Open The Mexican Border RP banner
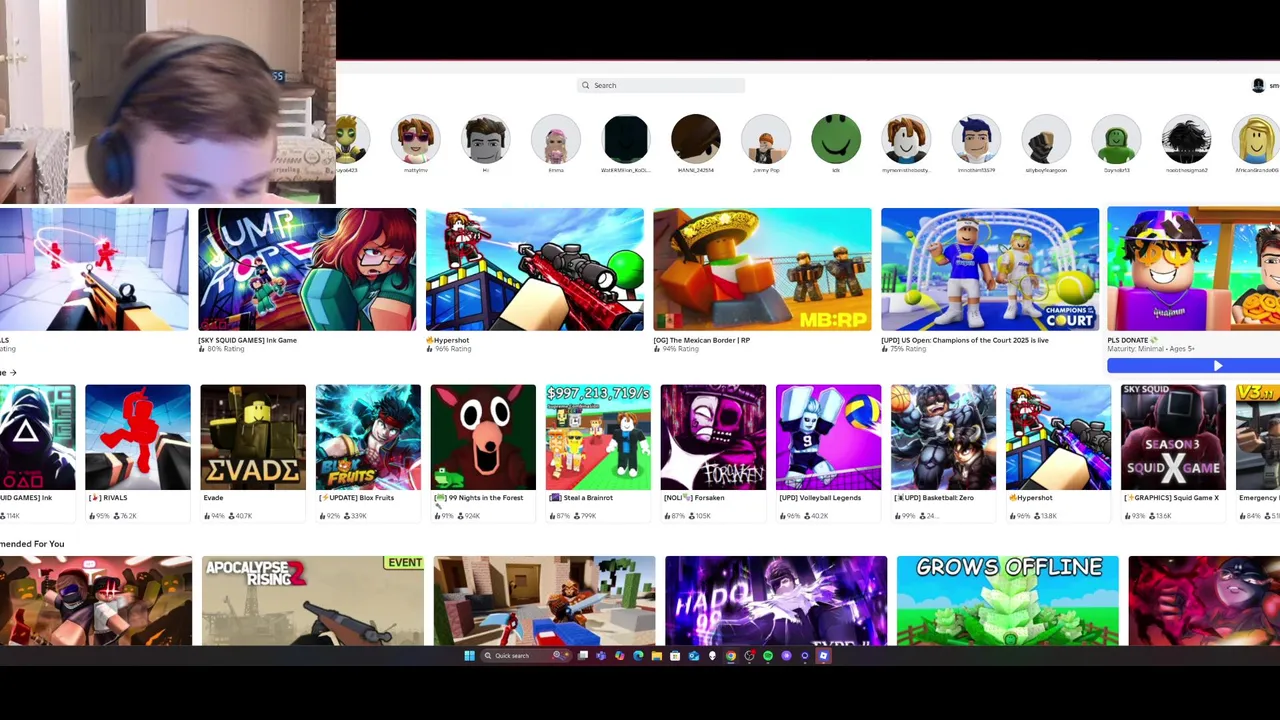 point(762,269)
